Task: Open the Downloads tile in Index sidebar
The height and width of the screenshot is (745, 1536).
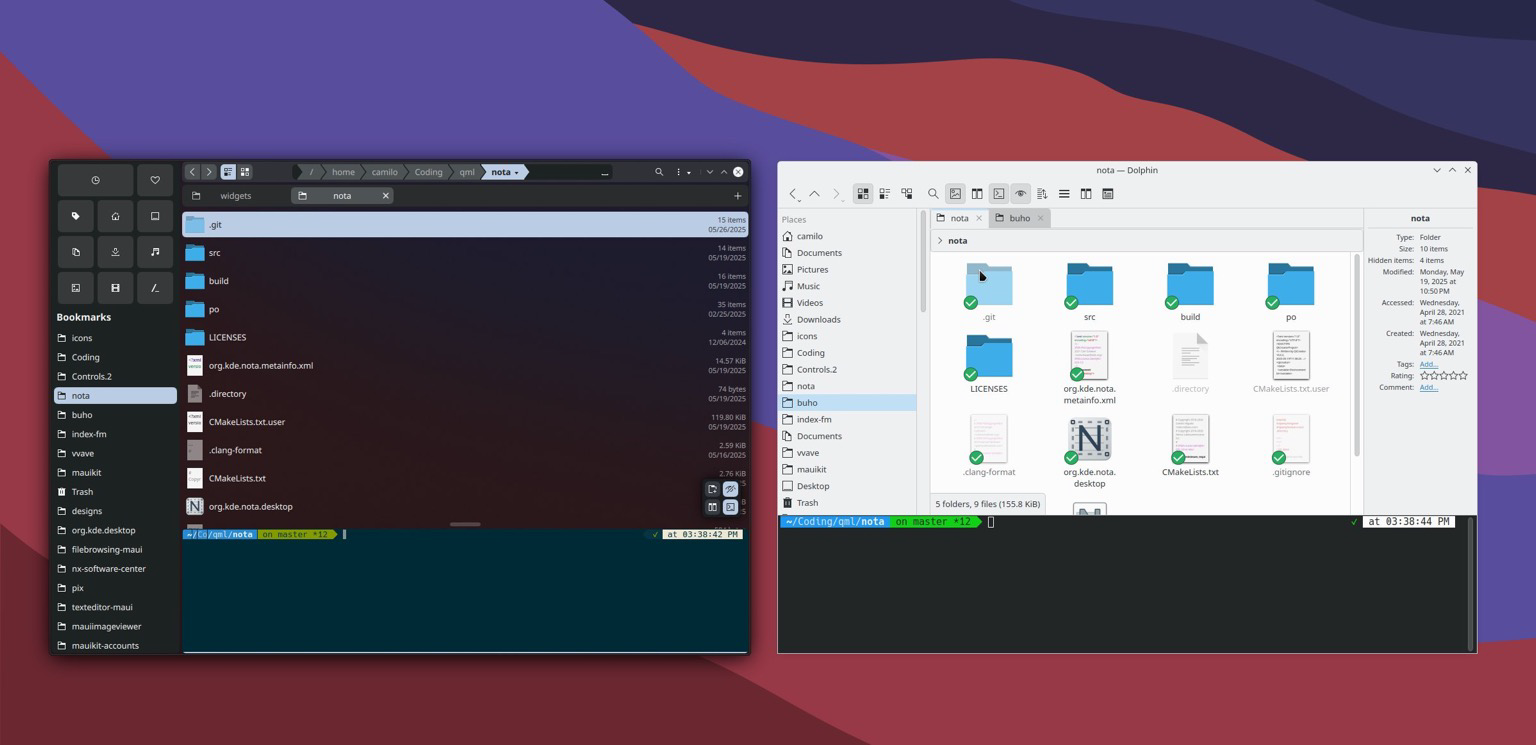Action: 115,252
